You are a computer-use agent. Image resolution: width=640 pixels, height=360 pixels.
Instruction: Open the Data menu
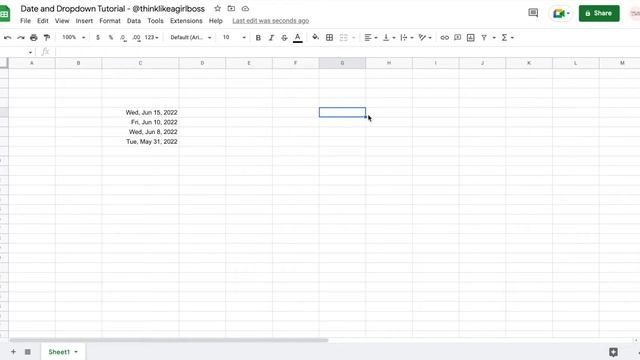point(134,21)
